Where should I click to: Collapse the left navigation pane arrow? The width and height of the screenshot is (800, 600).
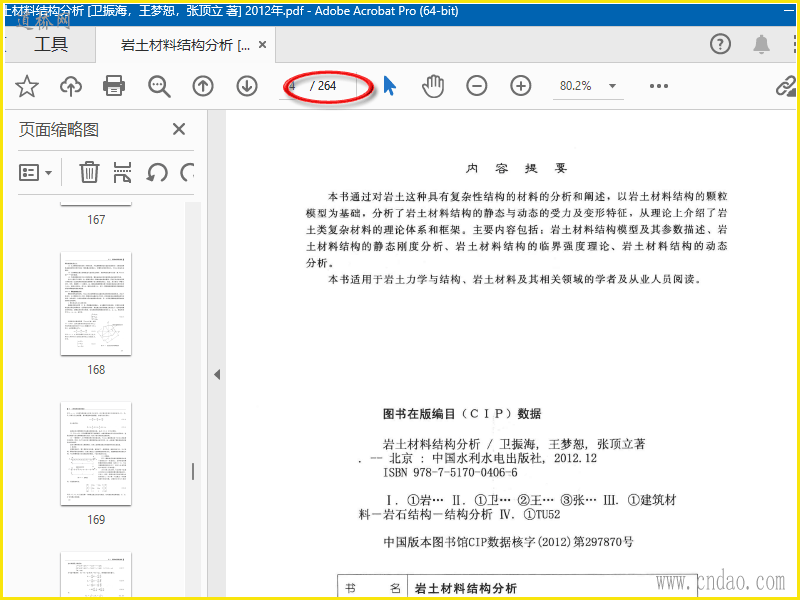(x=217, y=374)
